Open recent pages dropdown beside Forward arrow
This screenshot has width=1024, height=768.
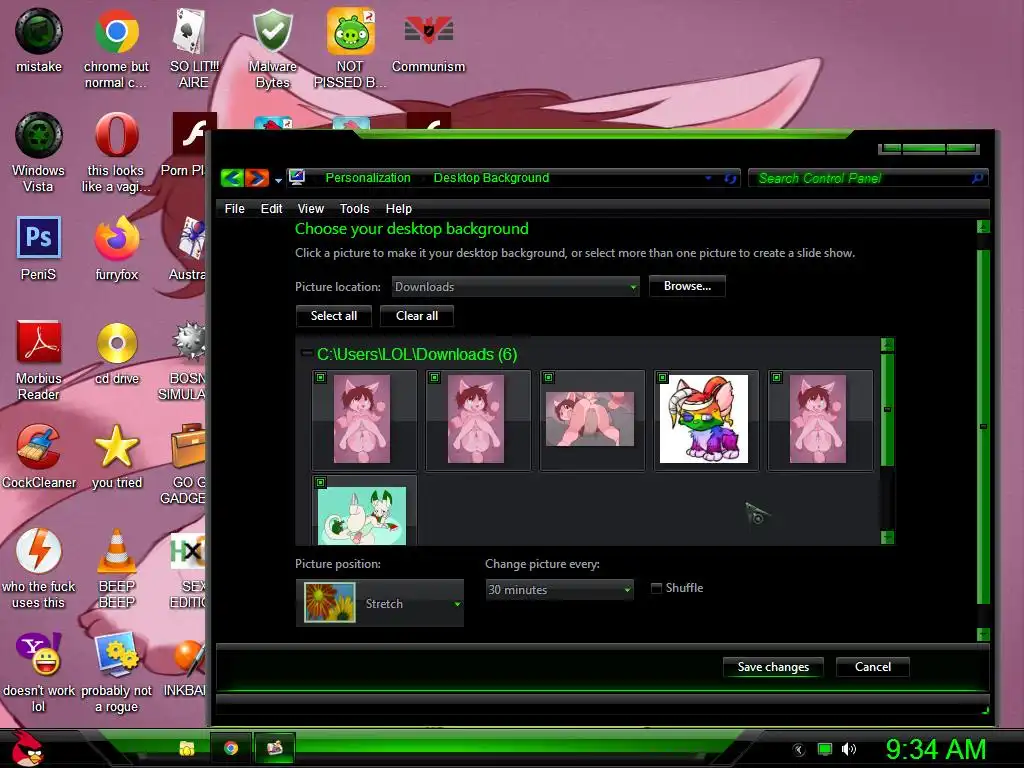point(278,180)
